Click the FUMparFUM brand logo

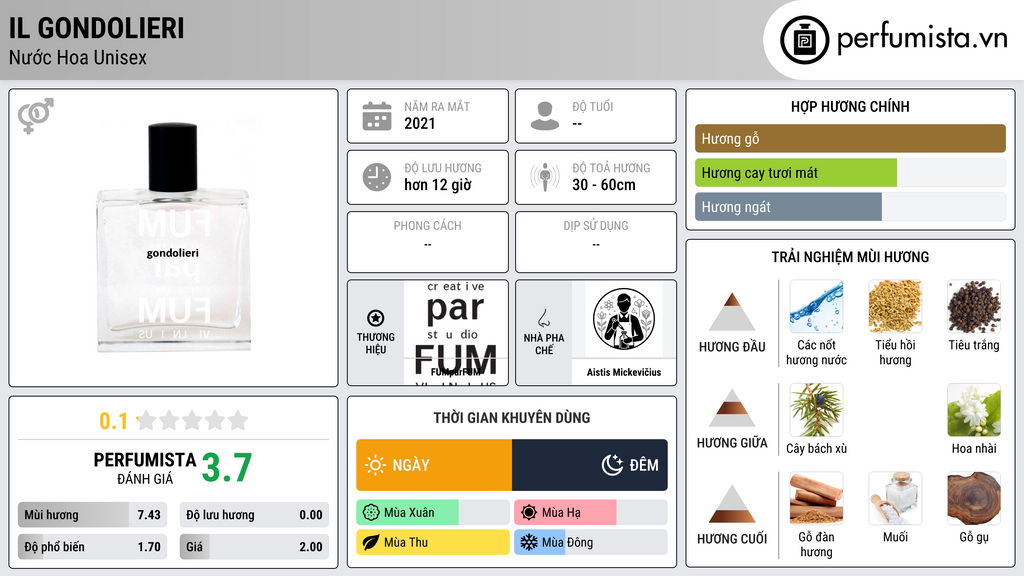[x=456, y=333]
